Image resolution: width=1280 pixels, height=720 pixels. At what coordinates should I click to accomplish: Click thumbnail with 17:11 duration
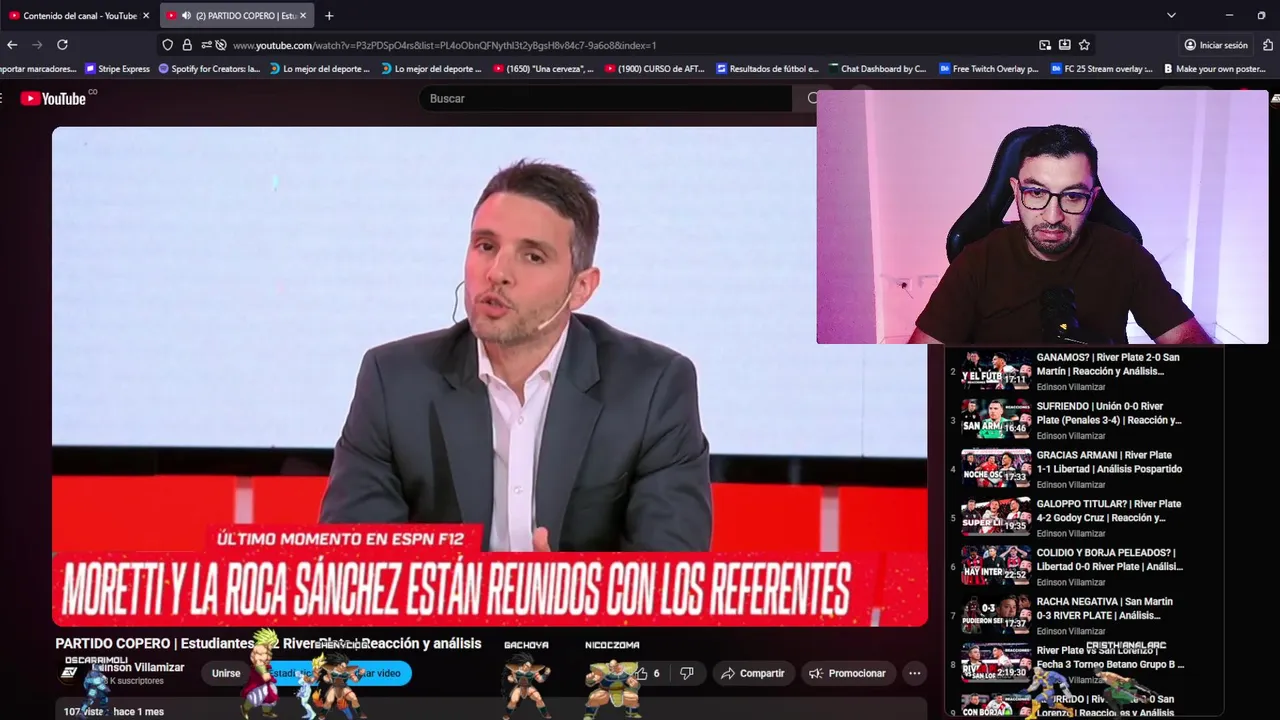tap(996, 370)
